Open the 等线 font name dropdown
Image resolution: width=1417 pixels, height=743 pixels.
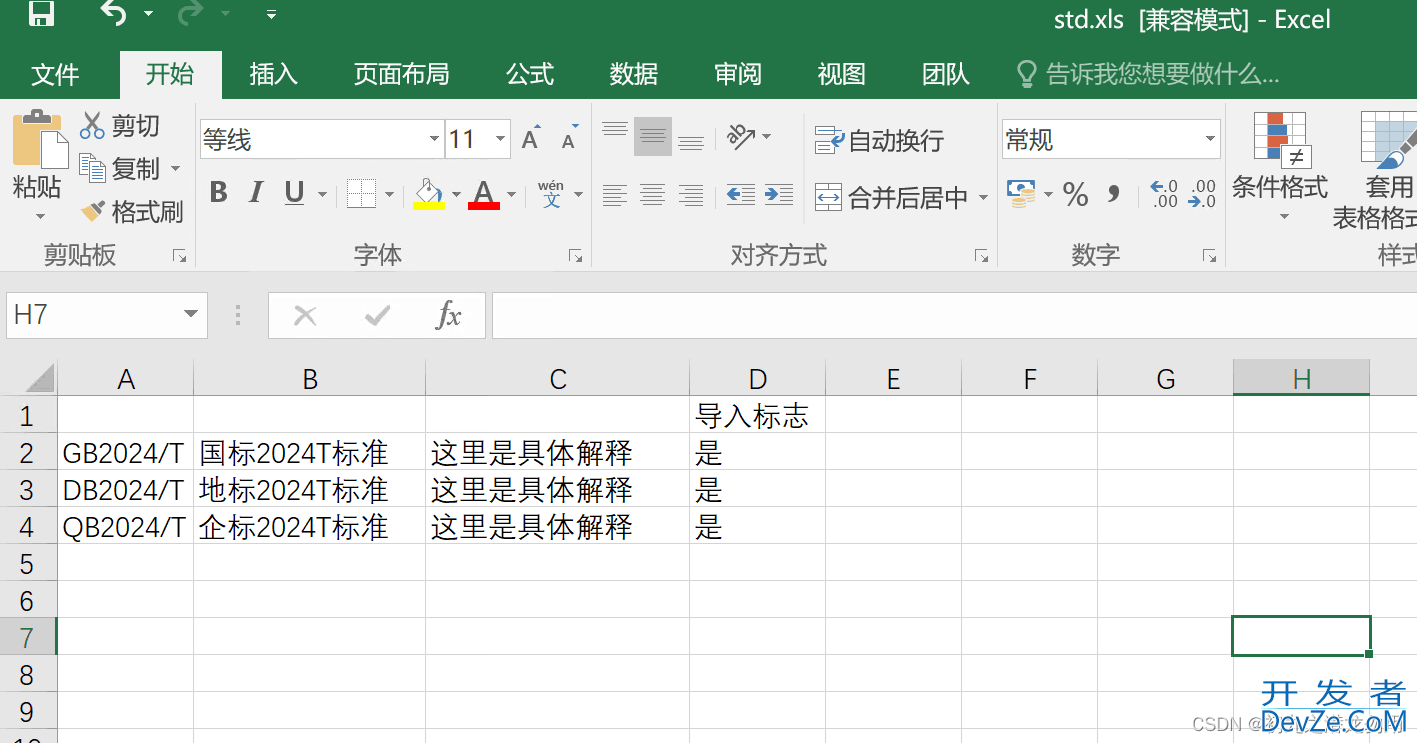434,139
